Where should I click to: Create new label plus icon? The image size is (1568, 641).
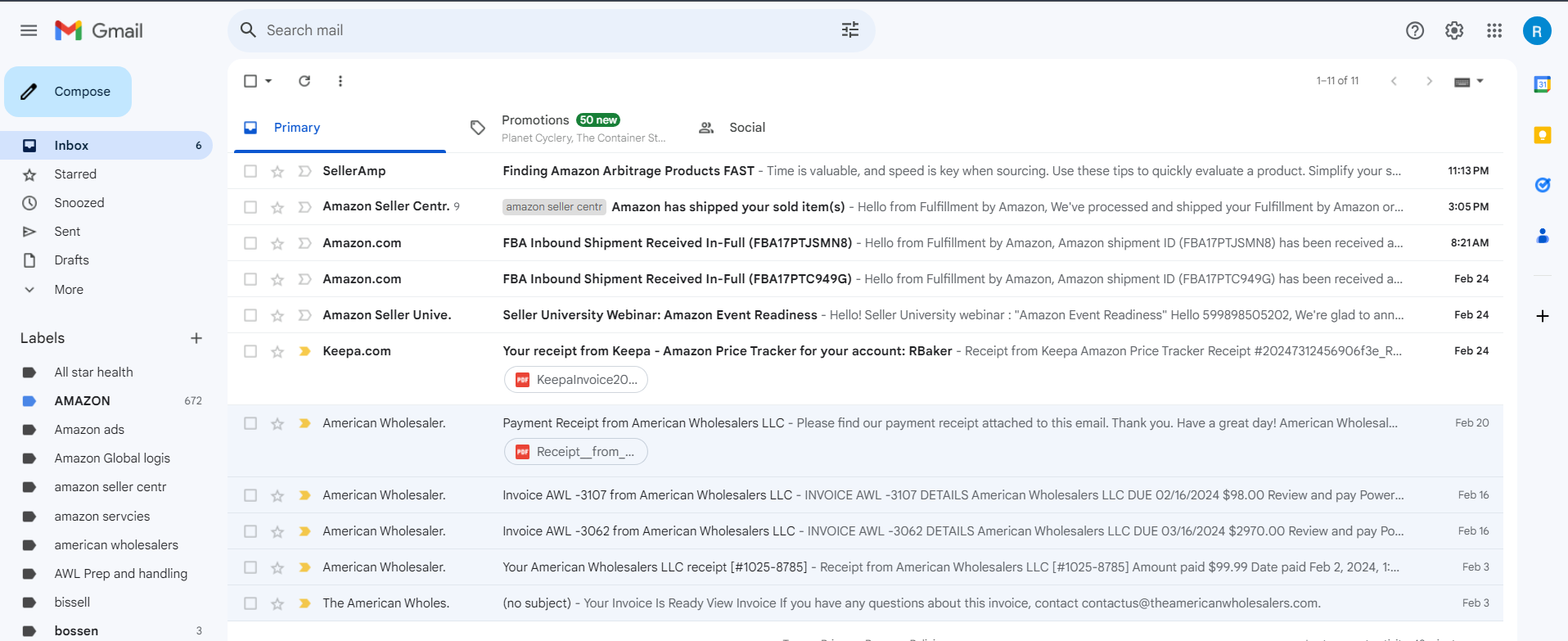coord(196,338)
